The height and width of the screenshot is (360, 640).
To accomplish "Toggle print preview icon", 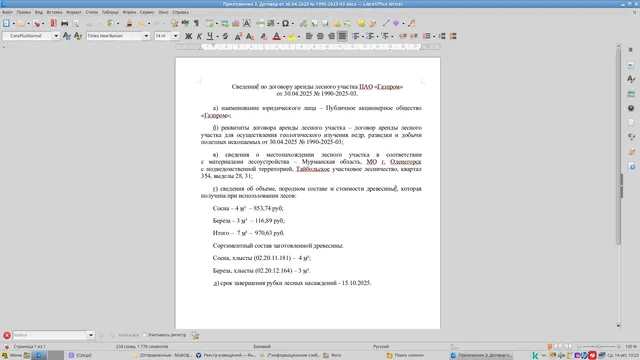I will click(76, 24).
